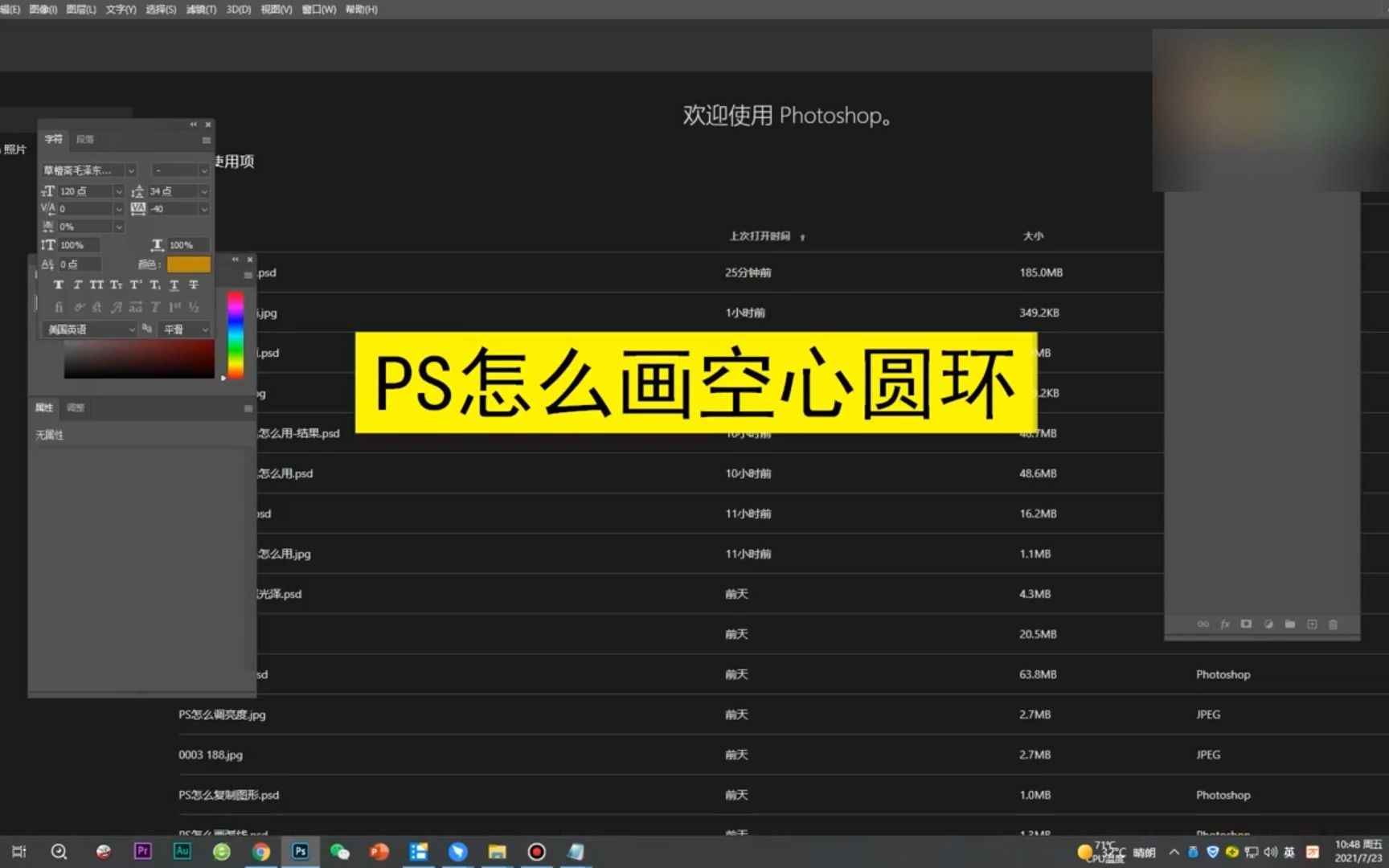Image resolution: width=1389 pixels, height=868 pixels.
Task: Click the text color swatch
Action: [188, 264]
